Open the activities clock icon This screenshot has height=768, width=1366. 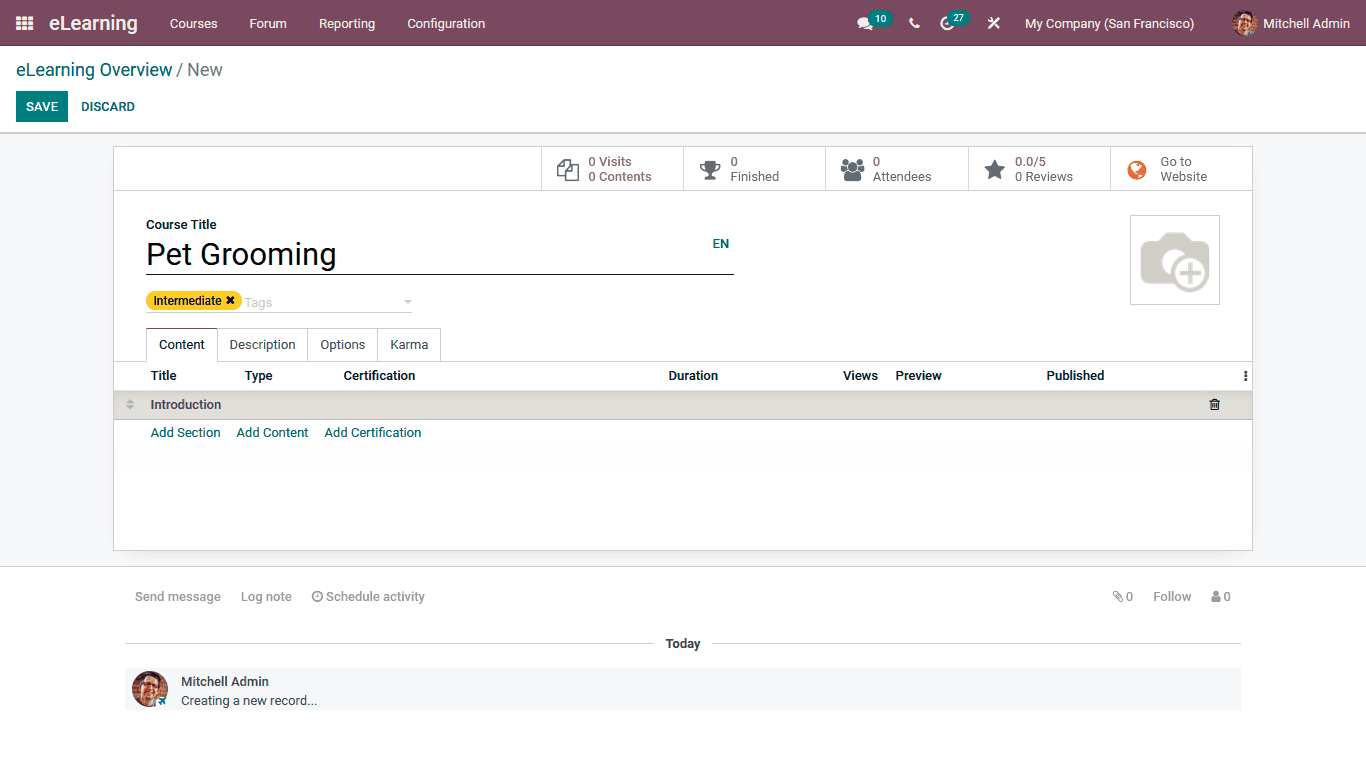pos(948,23)
